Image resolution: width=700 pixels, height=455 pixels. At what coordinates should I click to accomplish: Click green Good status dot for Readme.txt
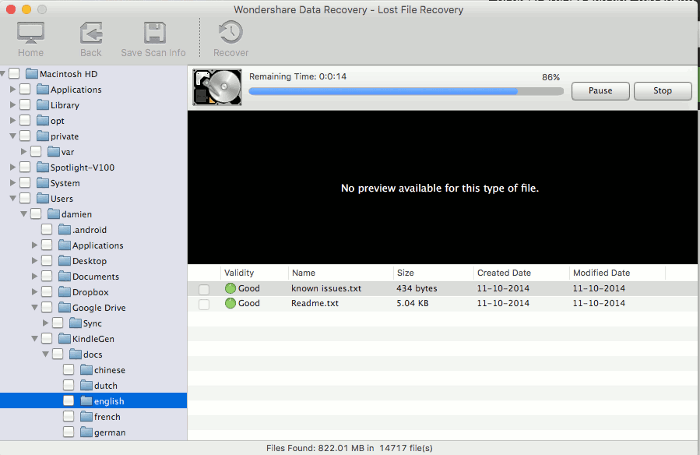pyautogui.click(x=230, y=303)
